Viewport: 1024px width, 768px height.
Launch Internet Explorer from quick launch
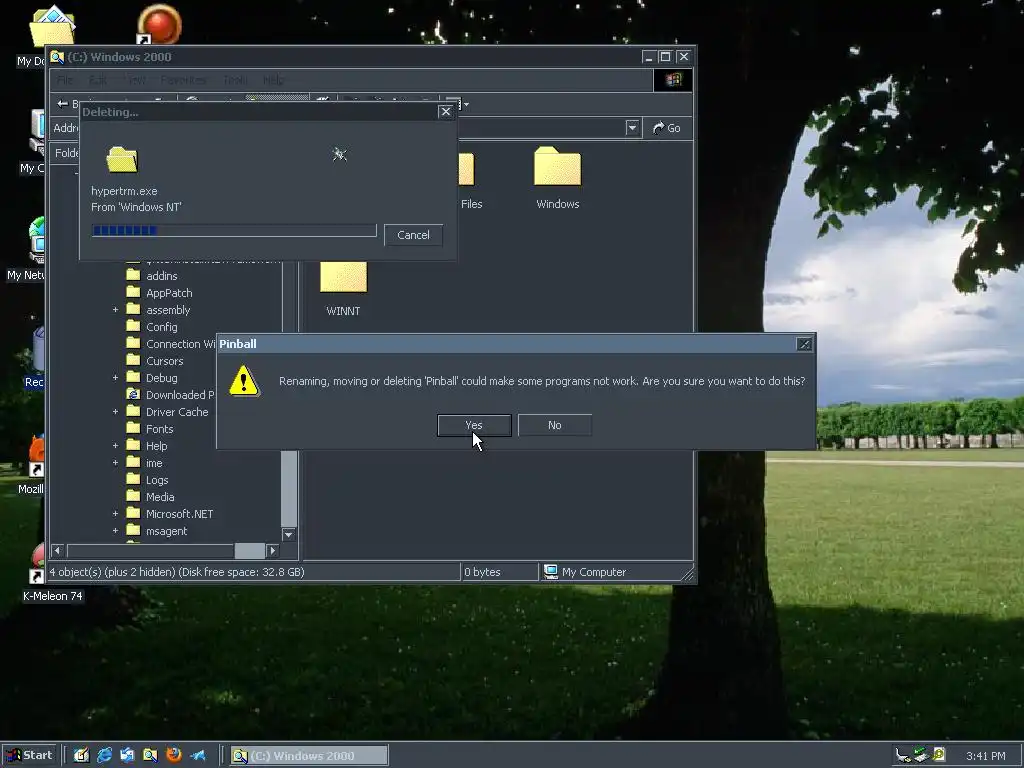click(104, 756)
